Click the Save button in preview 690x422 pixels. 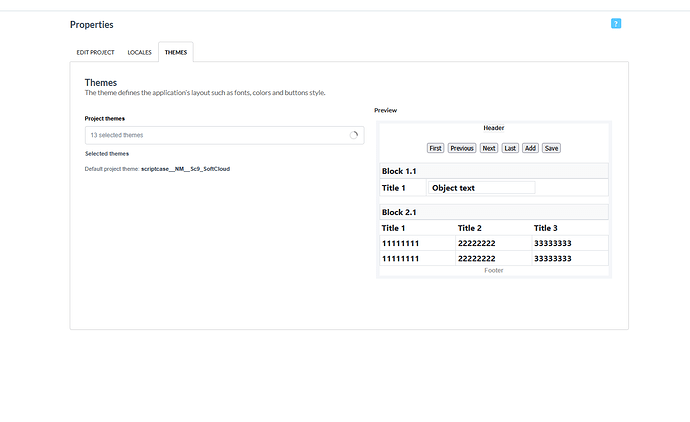point(551,148)
